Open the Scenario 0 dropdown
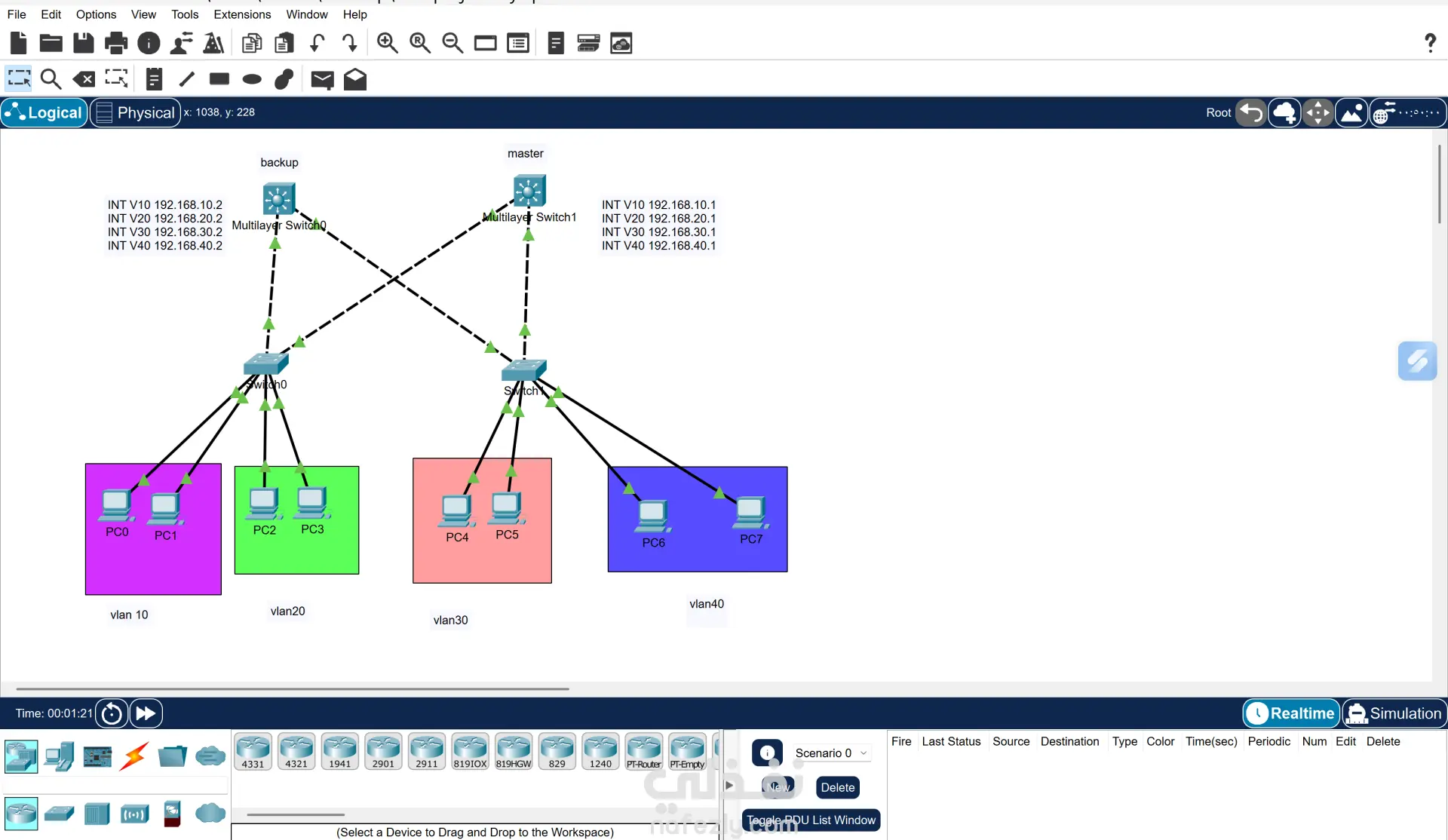Screen dimensions: 1448x840 tap(830, 753)
